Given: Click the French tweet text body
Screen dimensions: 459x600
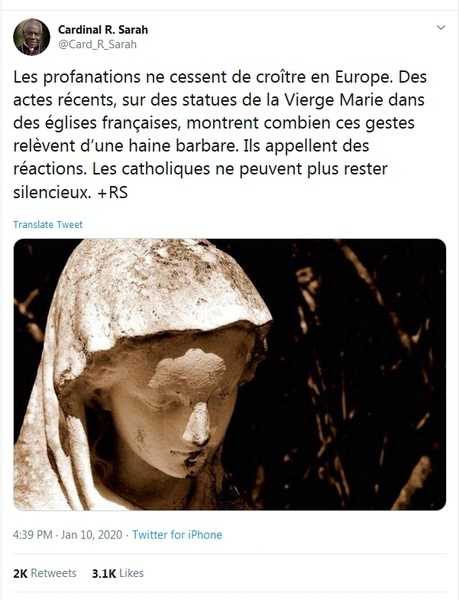Looking at the screenshot, I should coord(220,134).
